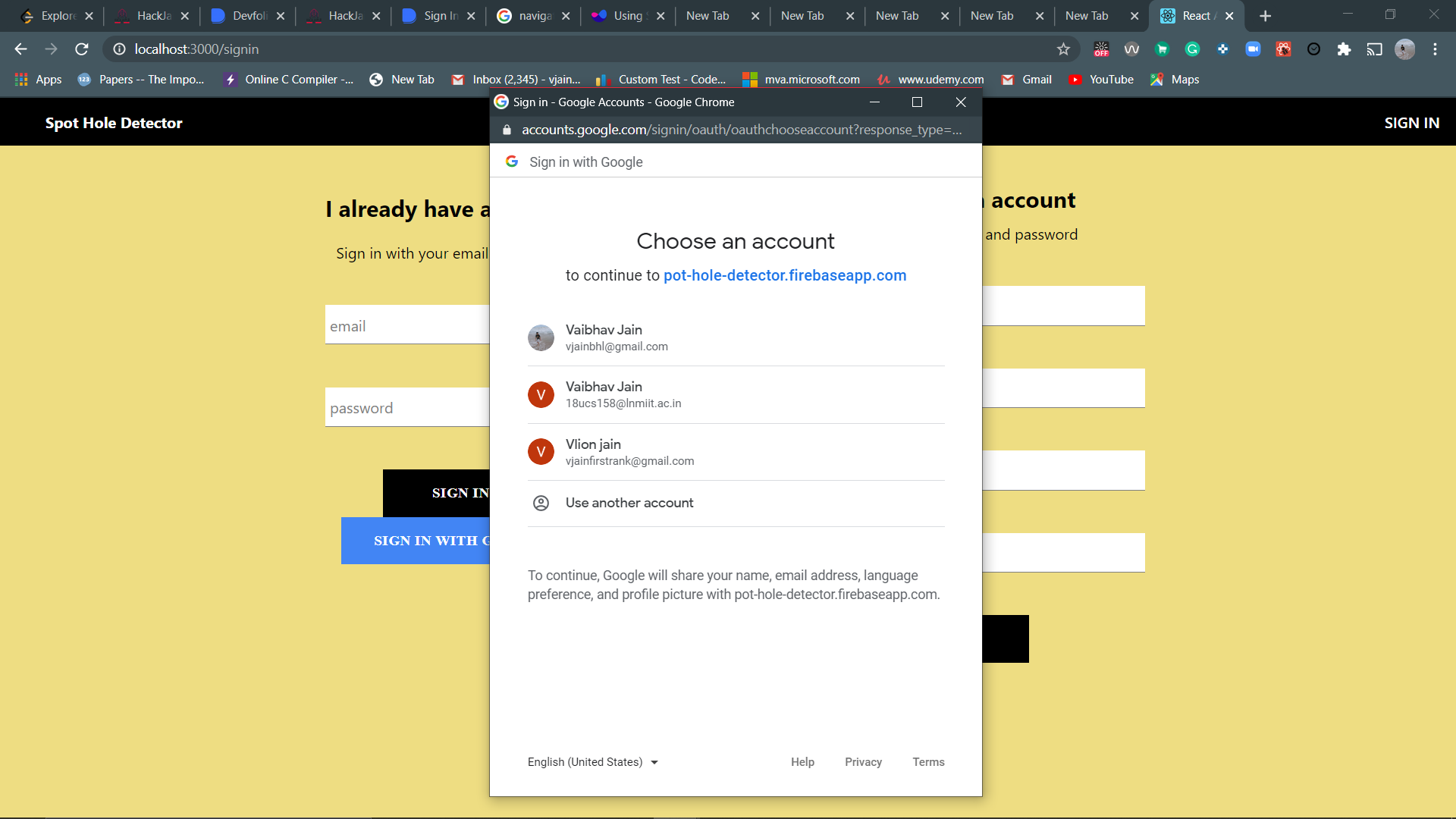The image size is (1456, 819).
Task: Click the Zoom extension icon
Action: tap(1253, 49)
